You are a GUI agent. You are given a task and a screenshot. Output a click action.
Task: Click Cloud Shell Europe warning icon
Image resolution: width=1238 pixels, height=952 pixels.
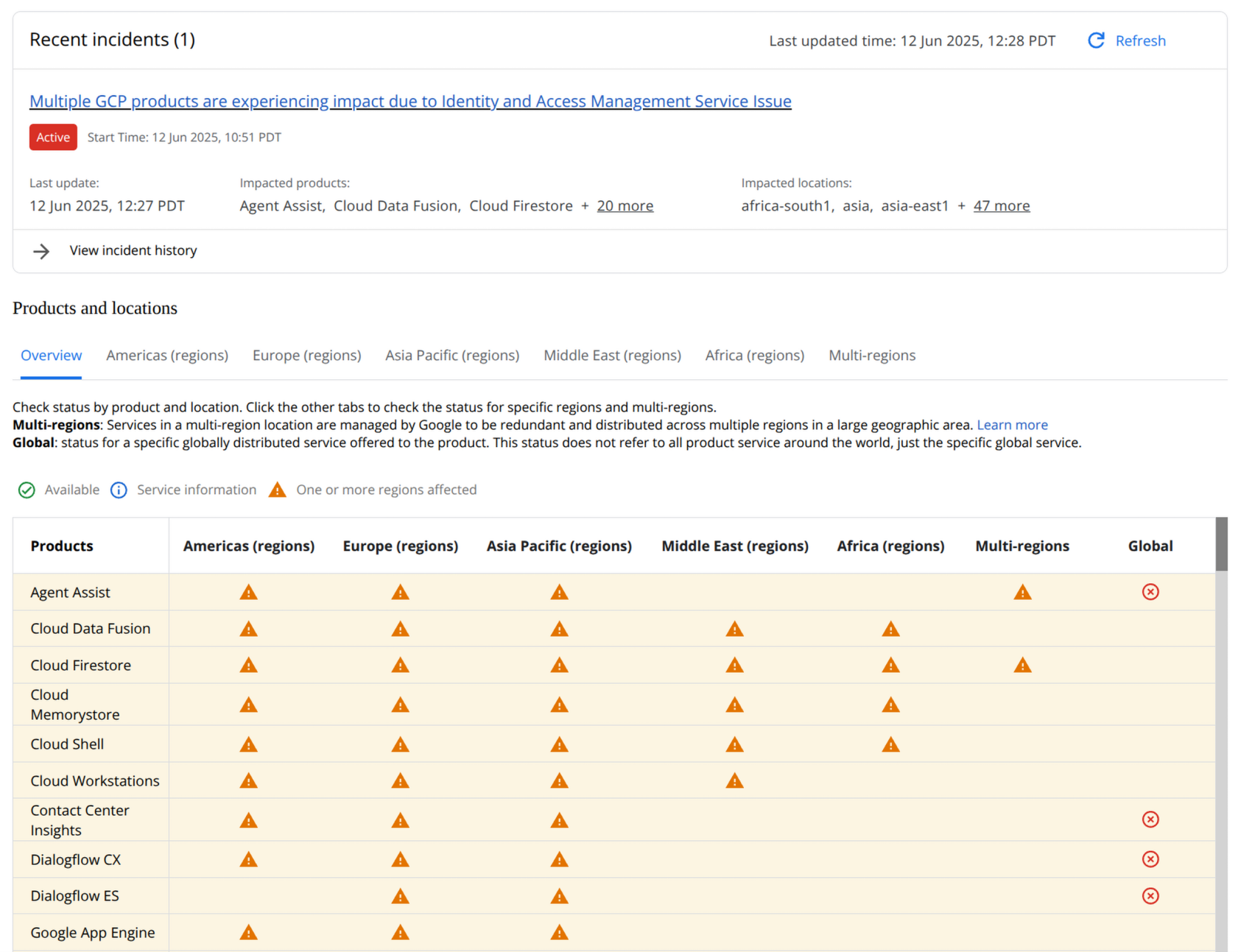[400, 744]
